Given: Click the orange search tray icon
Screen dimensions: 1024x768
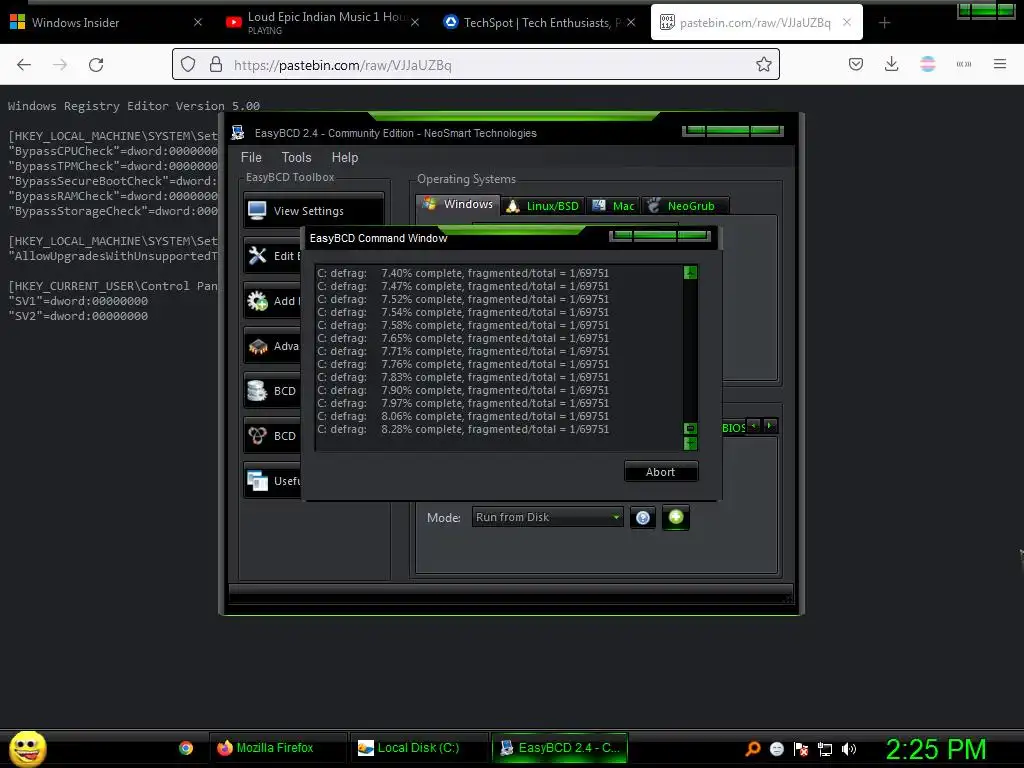Looking at the screenshot, I should coord(753,749).
